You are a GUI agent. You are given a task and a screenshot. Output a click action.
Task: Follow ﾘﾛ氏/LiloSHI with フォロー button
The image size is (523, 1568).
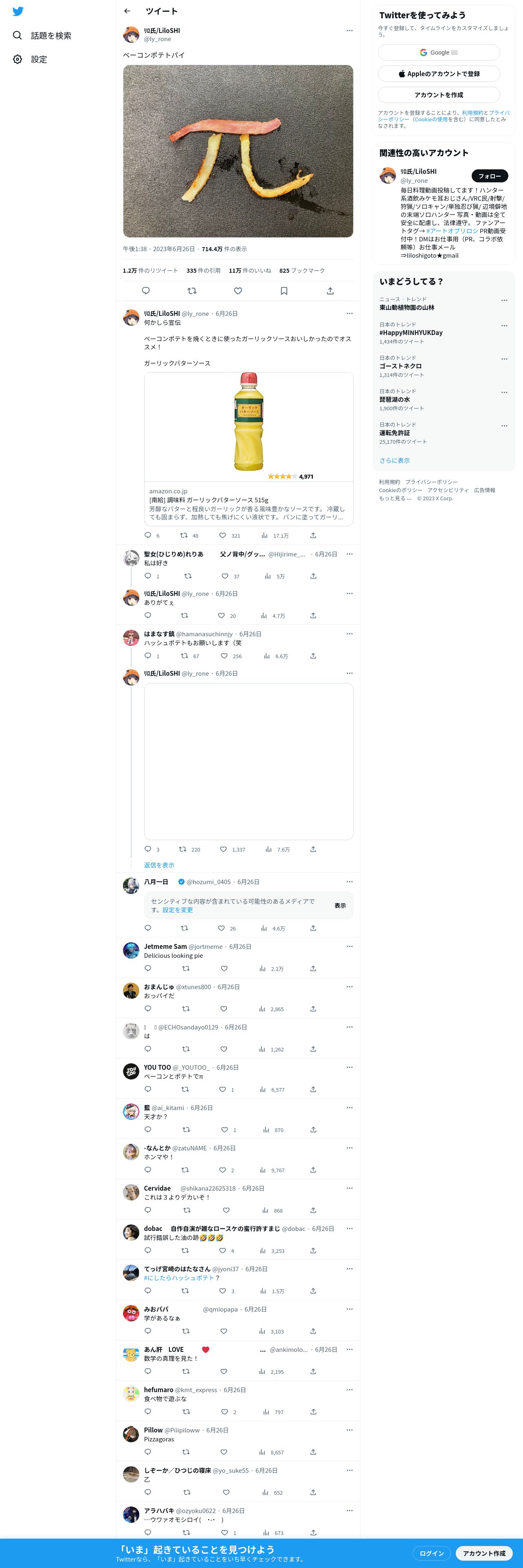tap(490, 176)
